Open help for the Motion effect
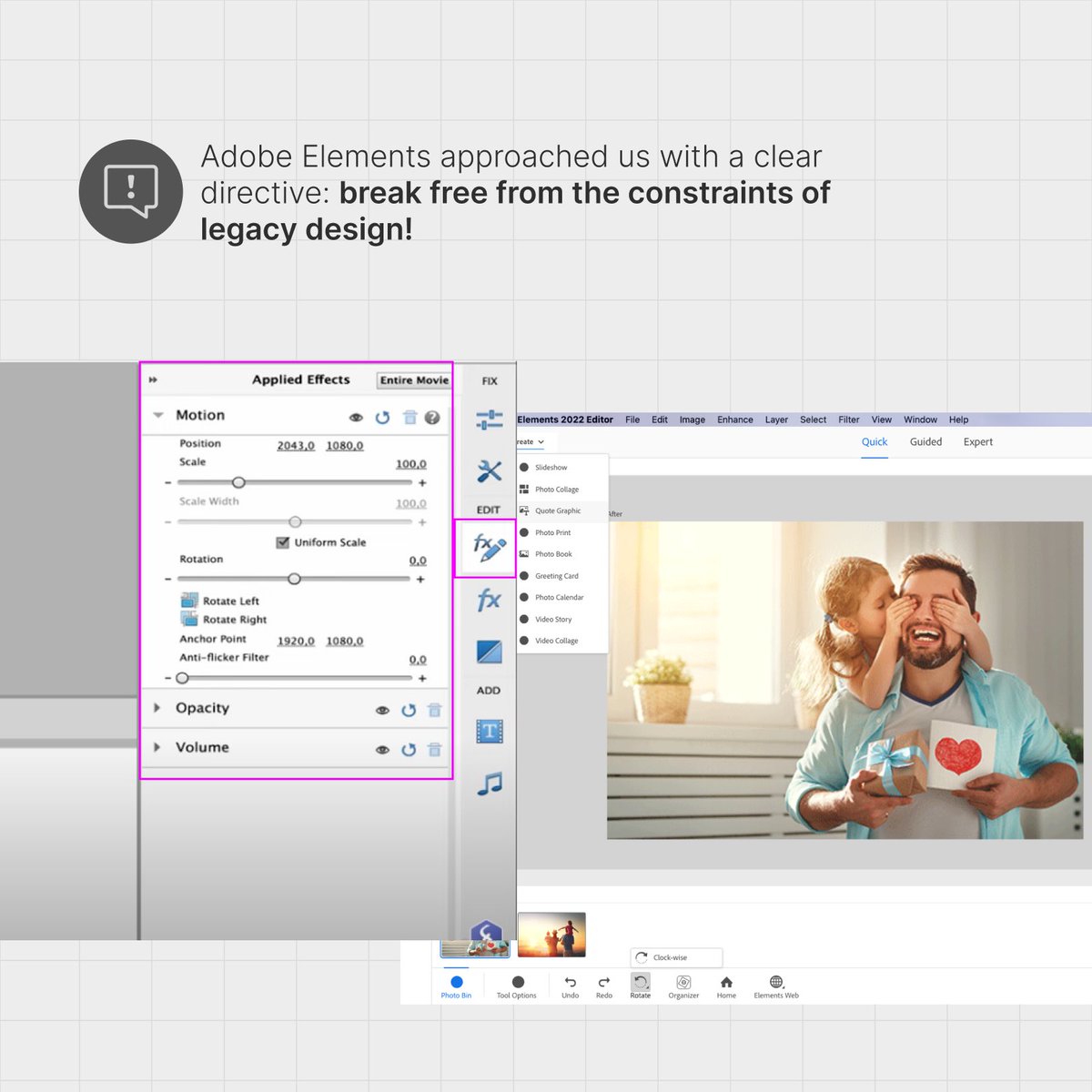 point(432,417)
